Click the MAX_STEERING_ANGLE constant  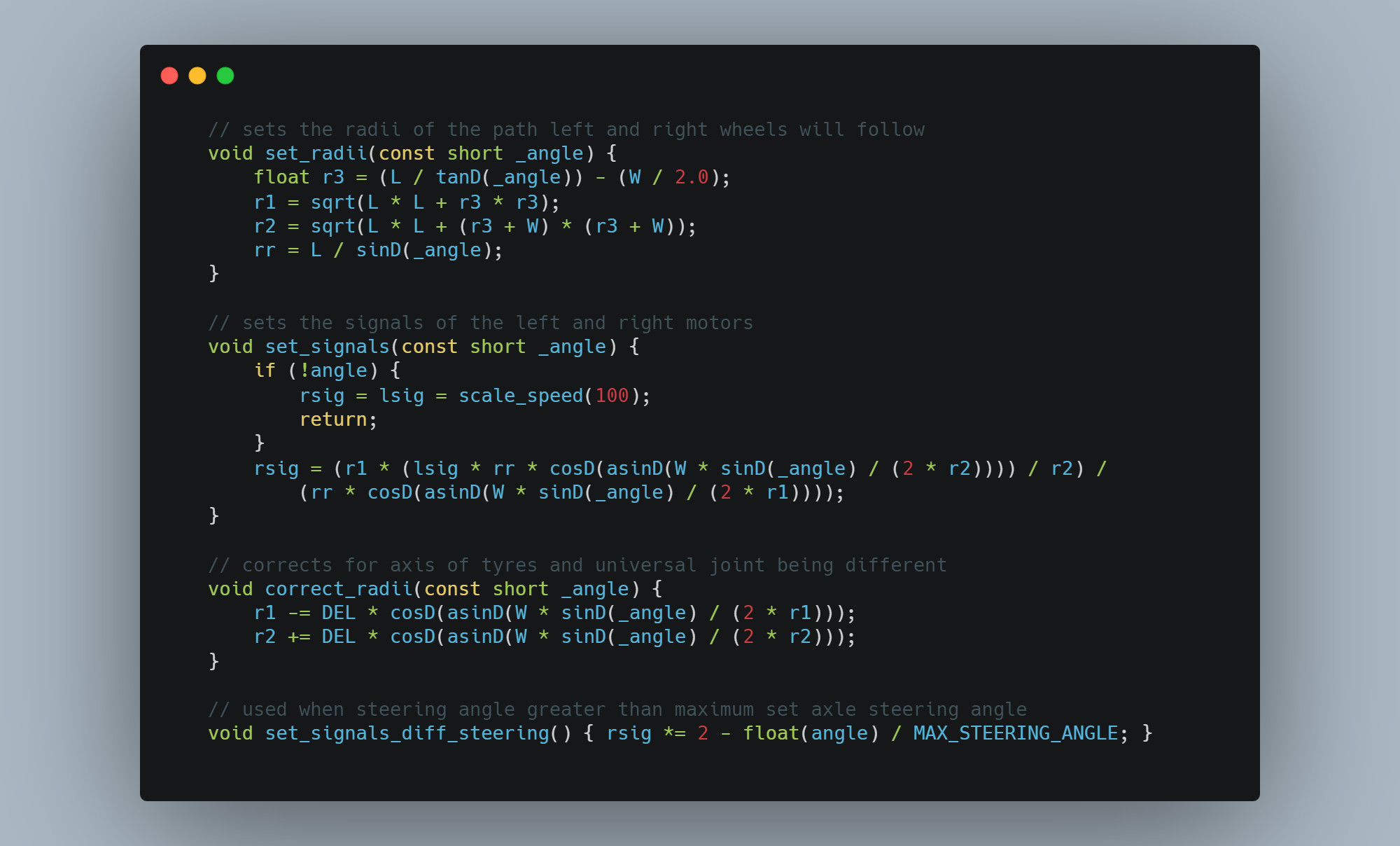coord(1015,733)
